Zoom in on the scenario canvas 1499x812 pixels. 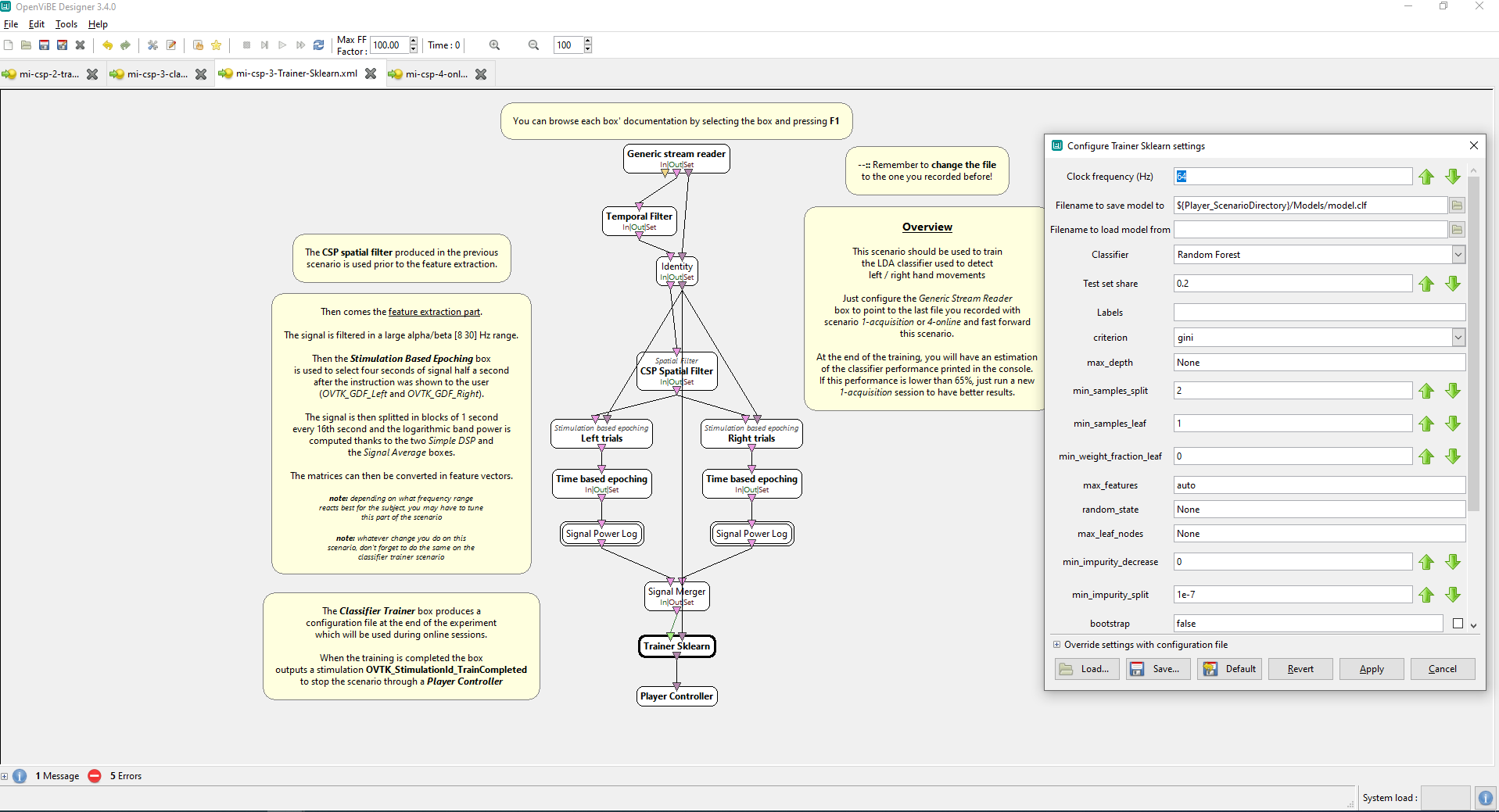click(494, 45)
